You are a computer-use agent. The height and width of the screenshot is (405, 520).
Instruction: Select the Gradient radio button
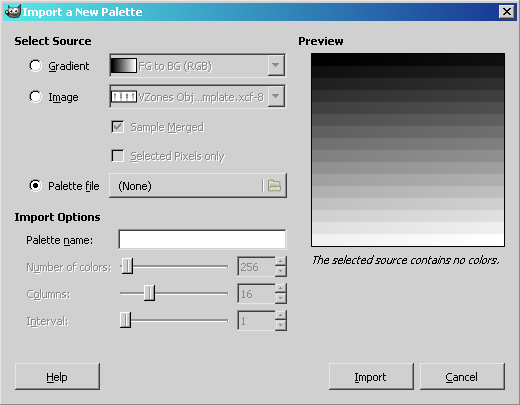[x=35, y=66]
